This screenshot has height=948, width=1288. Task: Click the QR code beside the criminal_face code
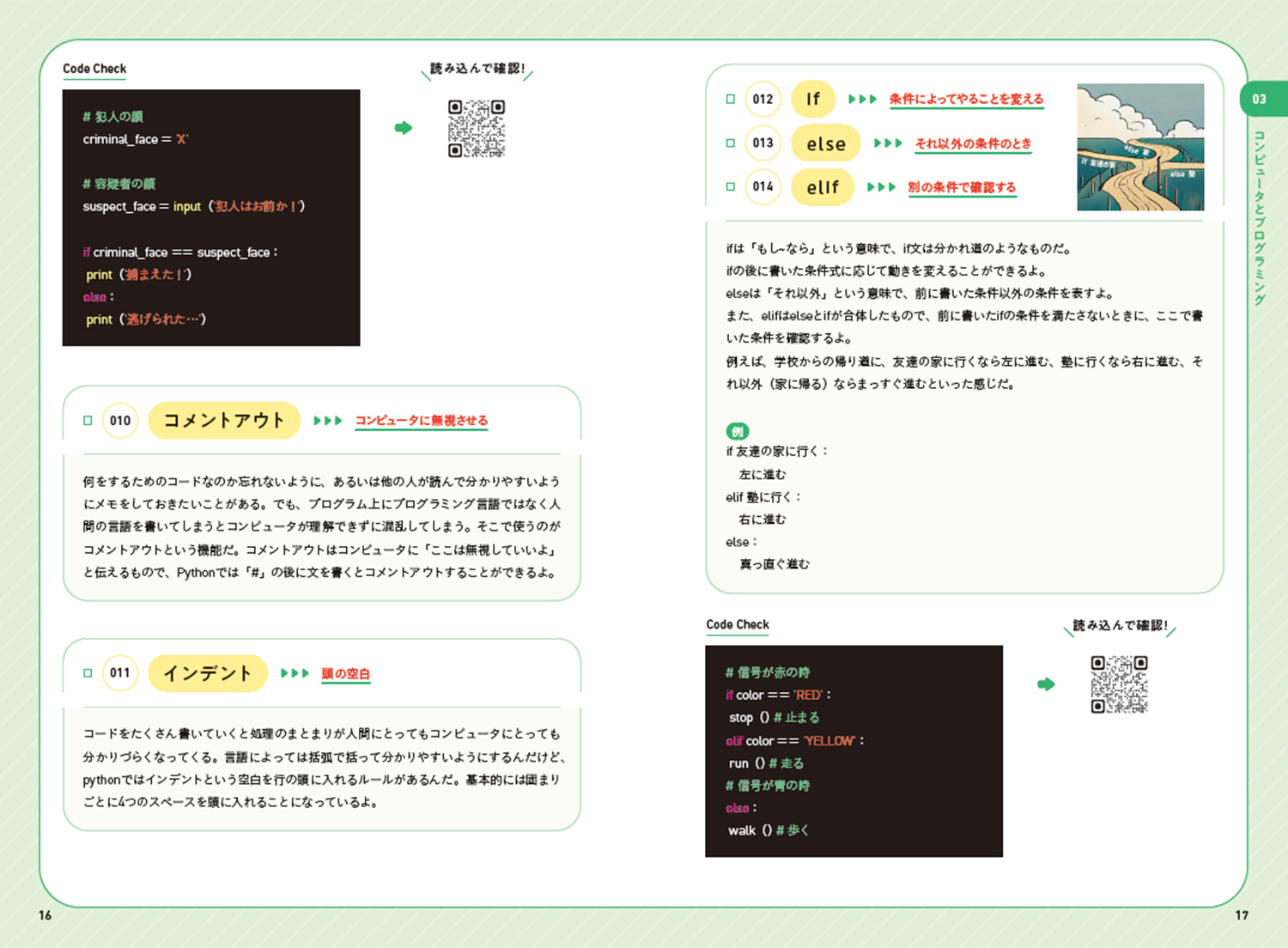[x=476, y=129]
